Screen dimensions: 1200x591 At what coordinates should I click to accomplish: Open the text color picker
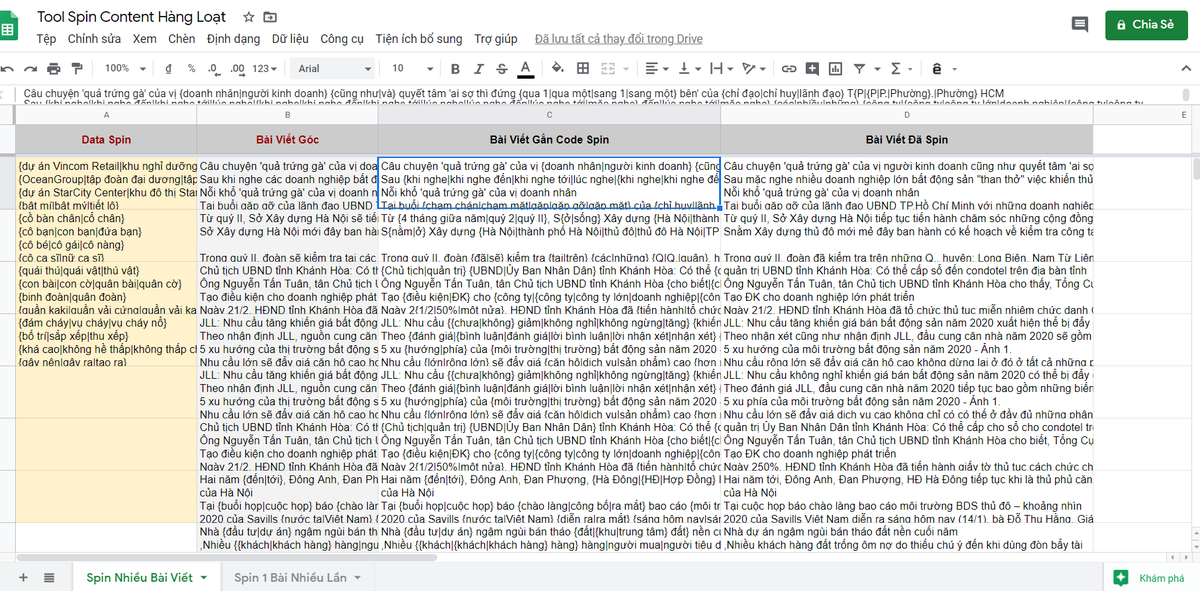coord(526,68)
